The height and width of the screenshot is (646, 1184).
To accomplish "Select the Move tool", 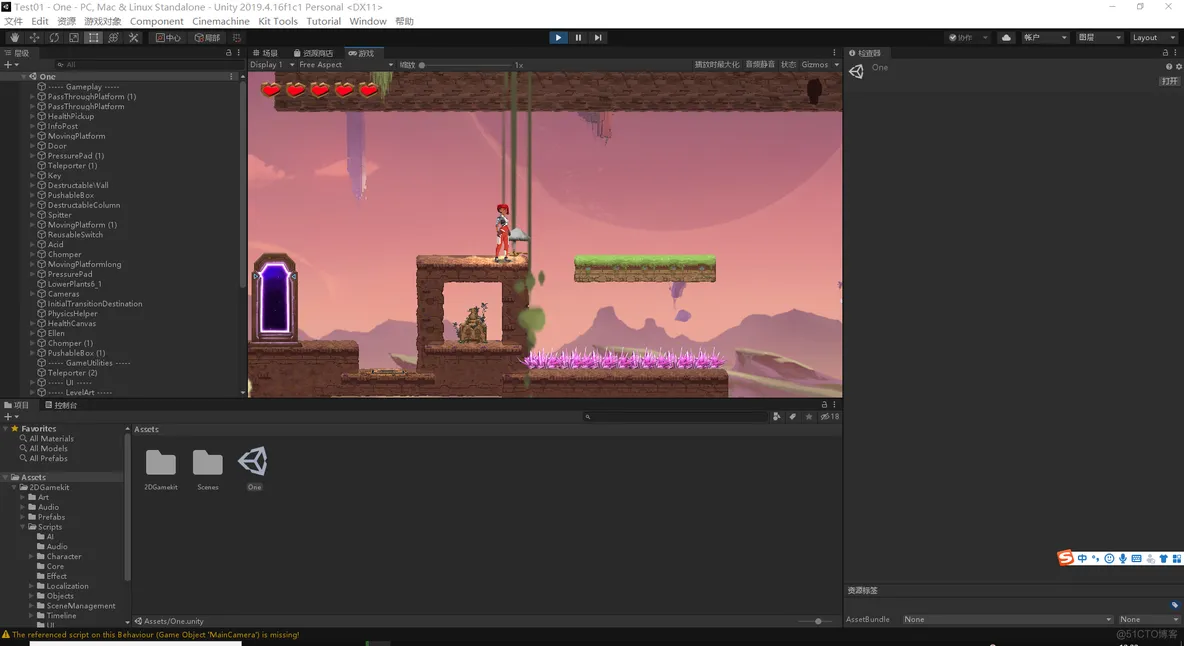I will (34, 38).
